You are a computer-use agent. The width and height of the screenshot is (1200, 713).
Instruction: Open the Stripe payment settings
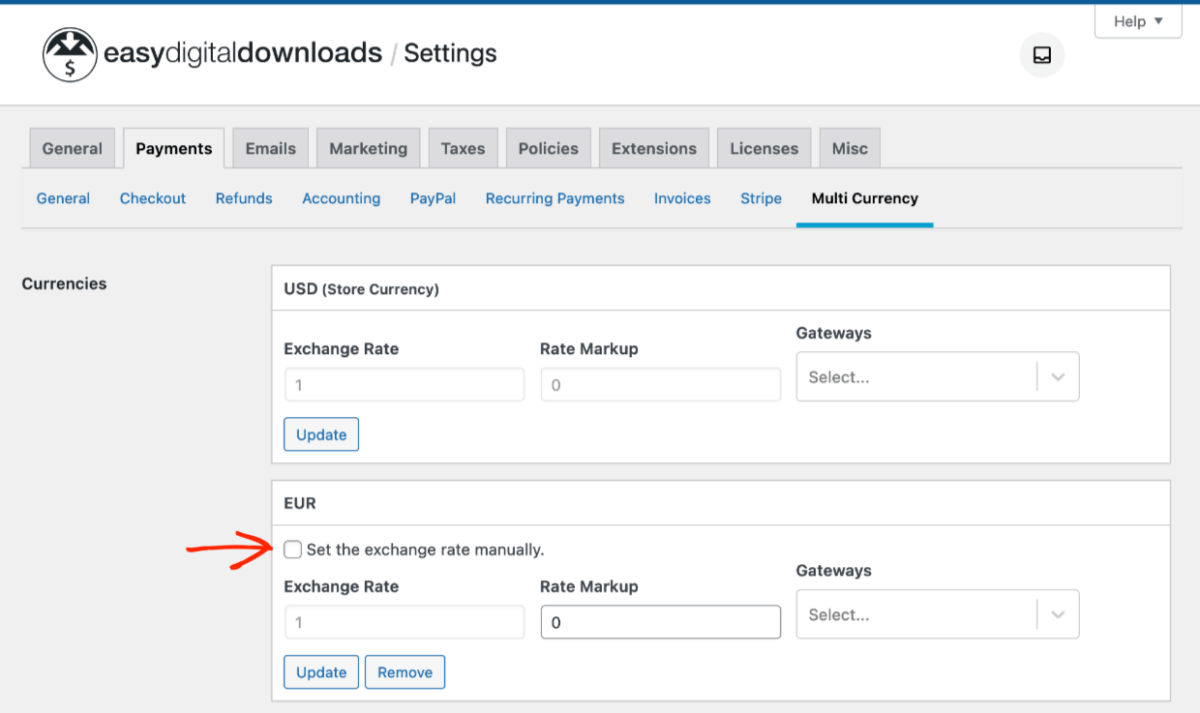760,198
